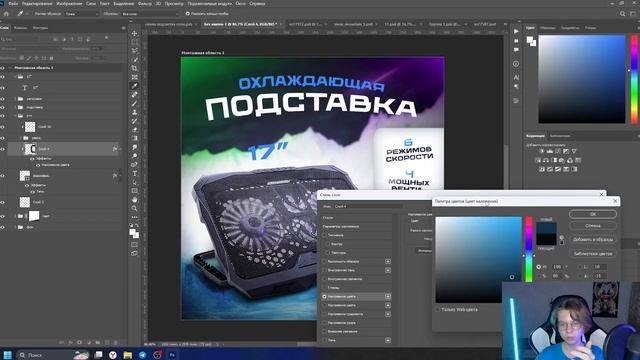Pick a color in the color picker field
Image resolution: width=640 pixels, height=360 pixels.
pyautogui.click(x=478, y=260)
